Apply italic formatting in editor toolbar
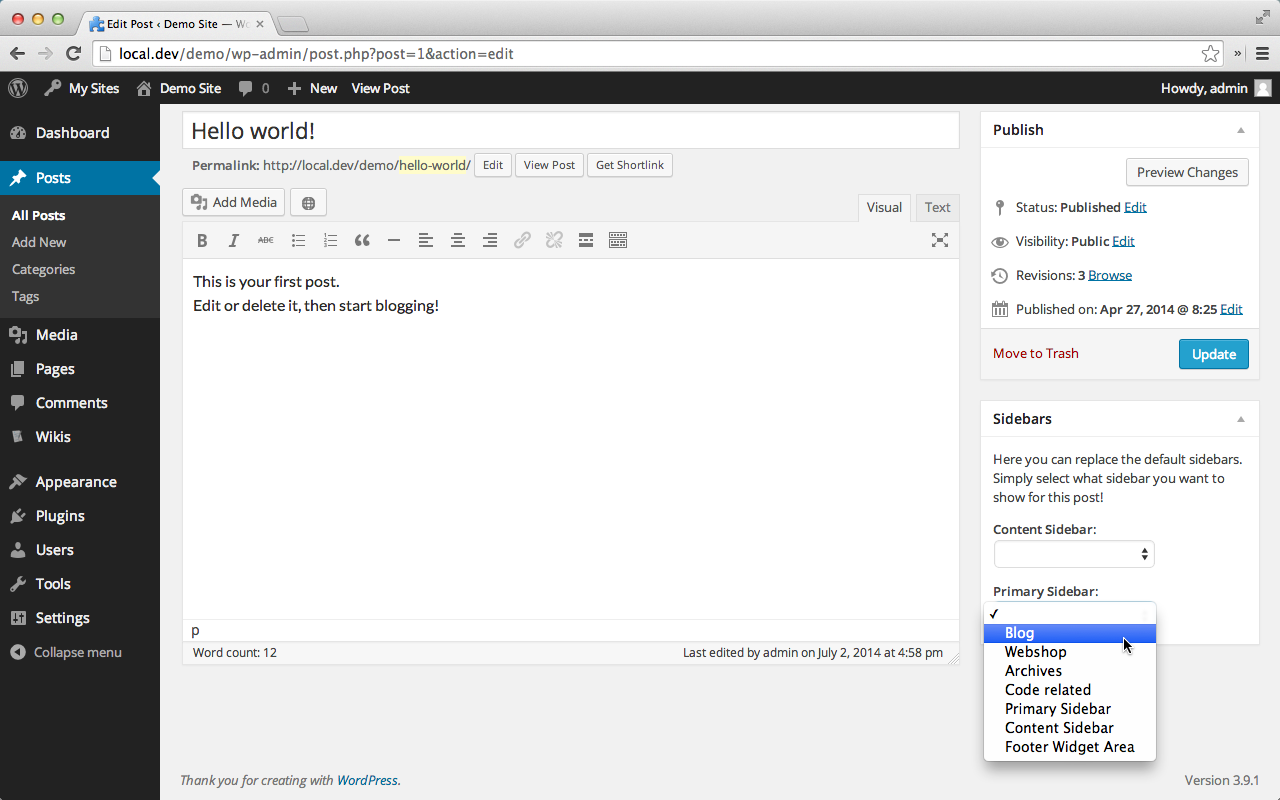Viewport: 1280px width, 800px height. [x=234, y=240]
